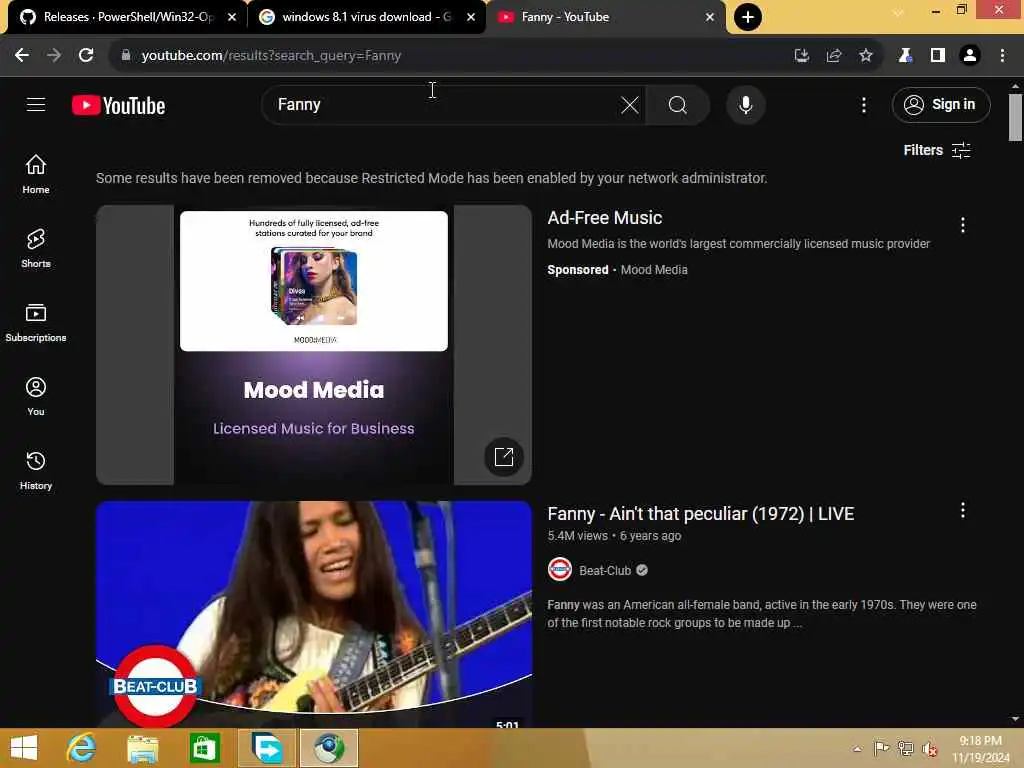Reload the page with the refresh icon

pyautogui.click(x=86, y=56)
